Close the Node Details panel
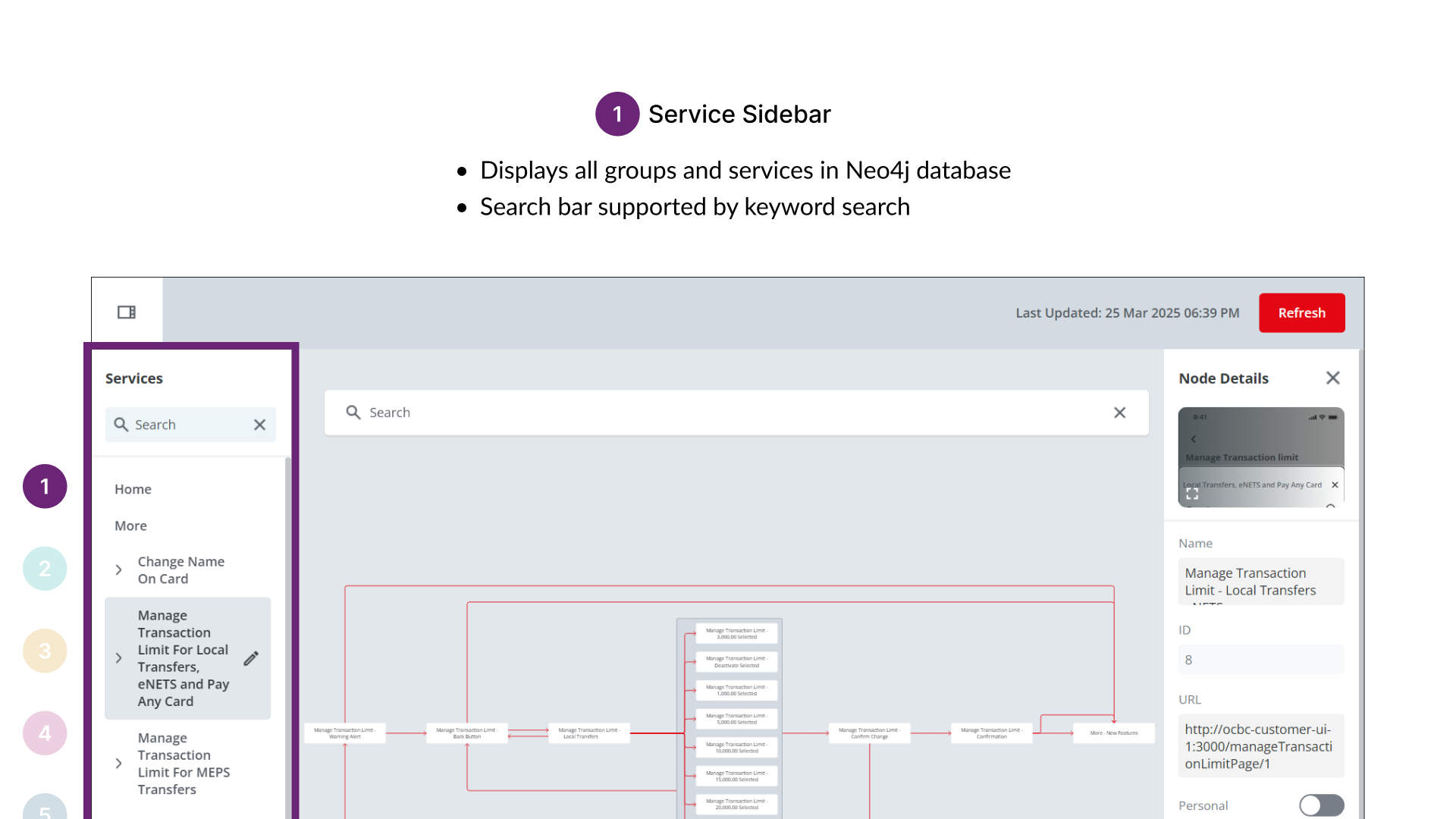This screenshot has width=1456, height=819. coord(1332,378)
